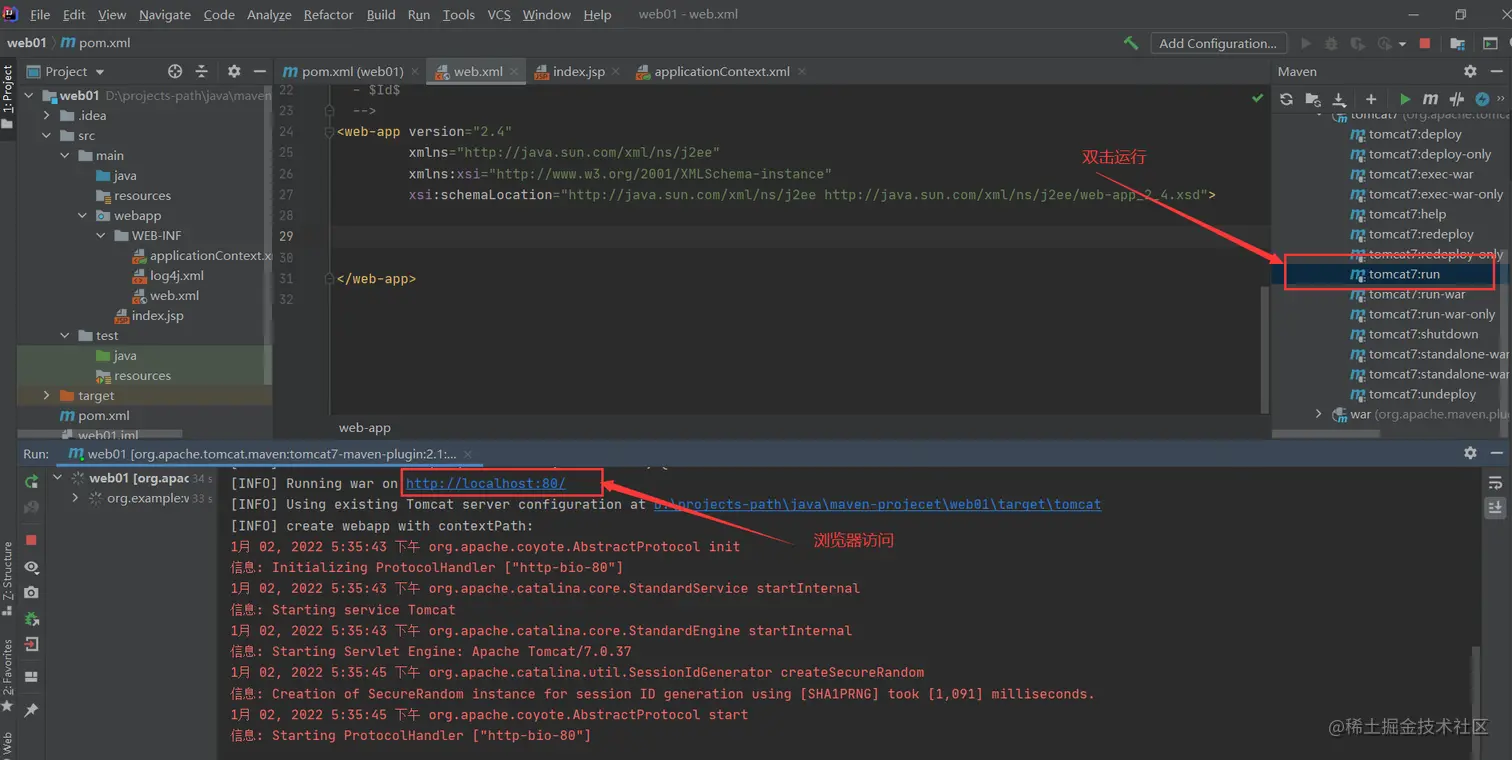Expand the target folder

[47, 396]
